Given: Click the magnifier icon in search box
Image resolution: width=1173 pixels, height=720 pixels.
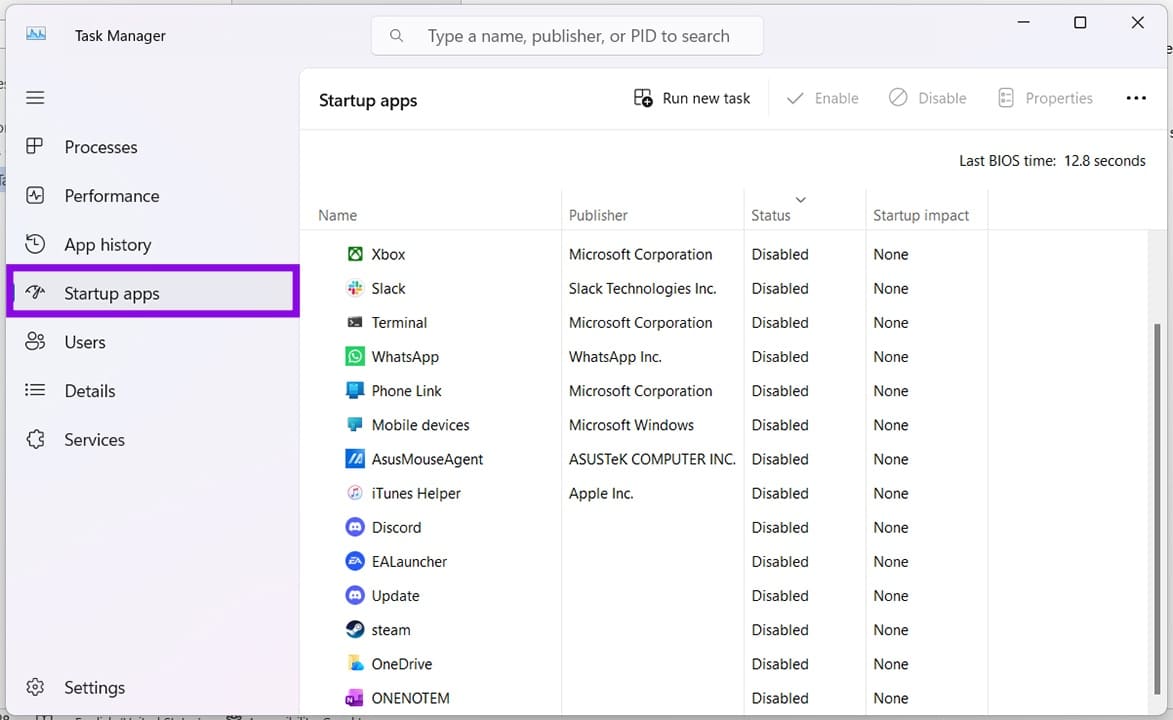Looking at the screenshot, I should click(396, 35).
